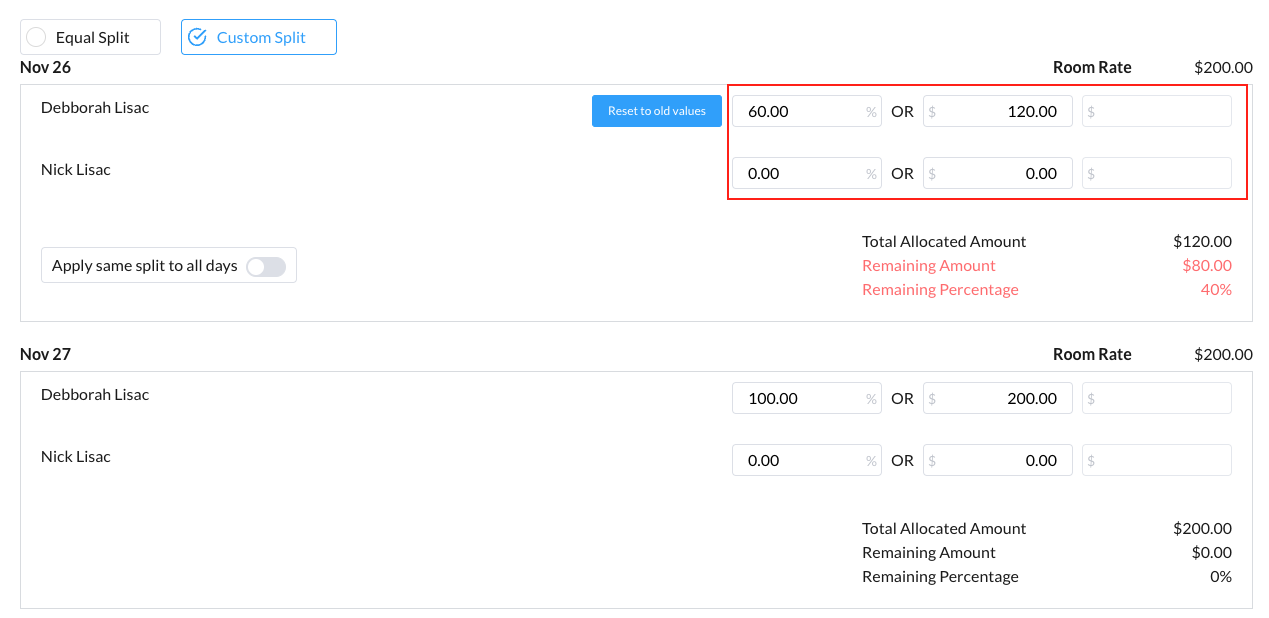Click the empty rightmost field in Nick's Nov 26 row
Image resolution: width=1269 pixels, height=618 pixels.
click(1157, 173)
